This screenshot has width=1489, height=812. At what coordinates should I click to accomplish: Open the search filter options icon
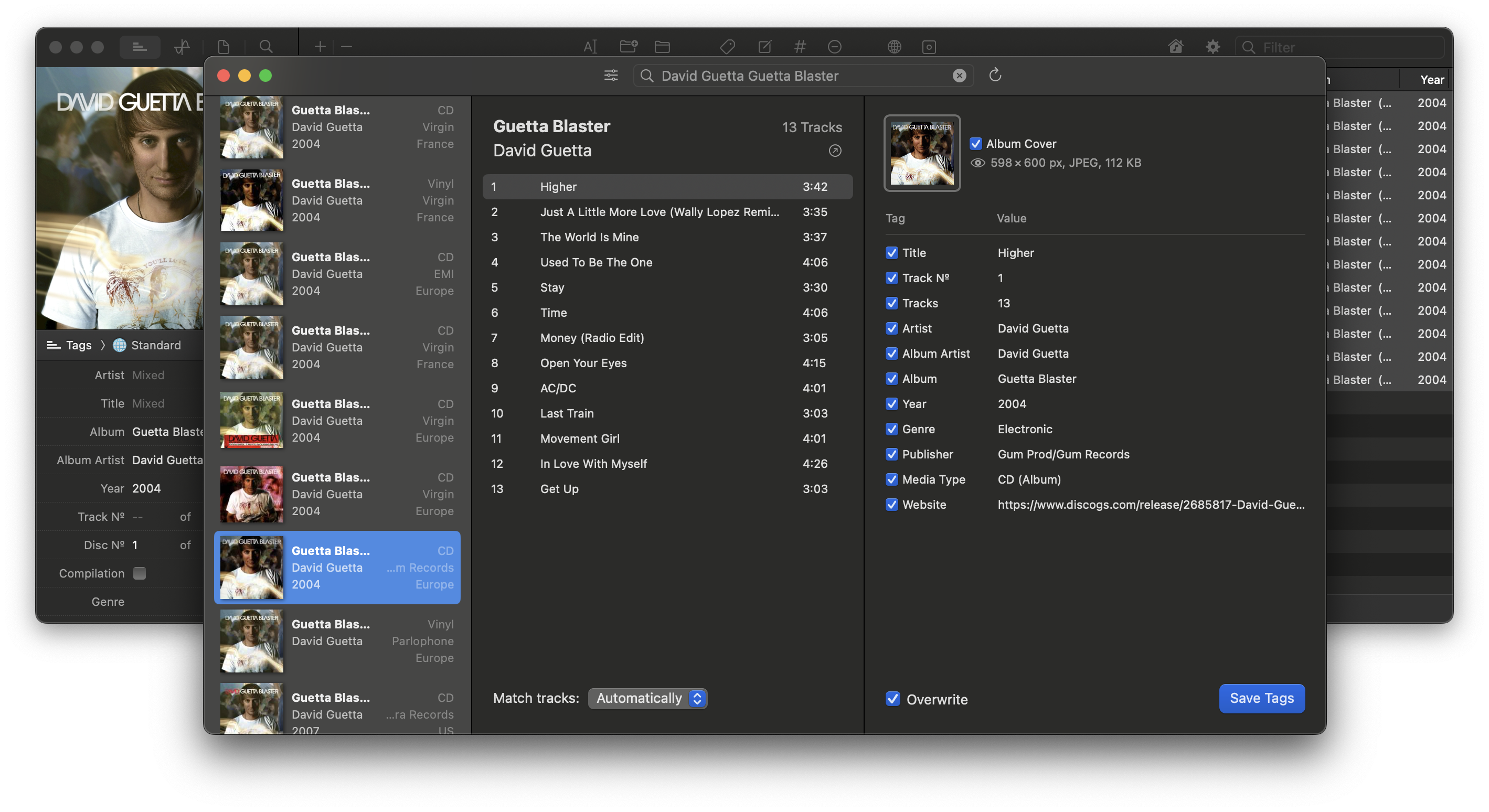[x=611, y=76]
